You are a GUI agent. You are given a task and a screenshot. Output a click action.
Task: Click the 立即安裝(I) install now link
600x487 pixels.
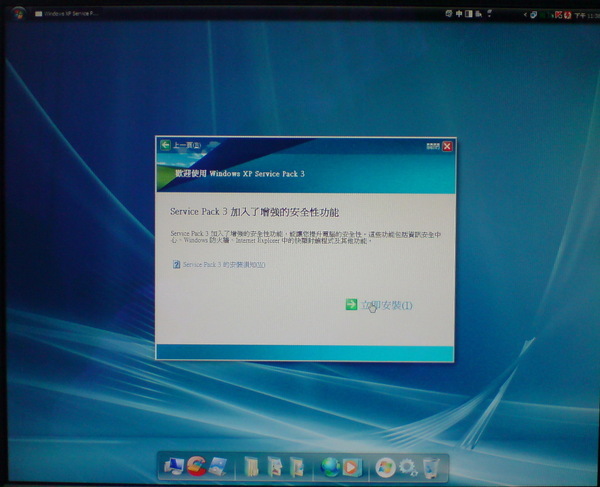[x=386, y=305]
